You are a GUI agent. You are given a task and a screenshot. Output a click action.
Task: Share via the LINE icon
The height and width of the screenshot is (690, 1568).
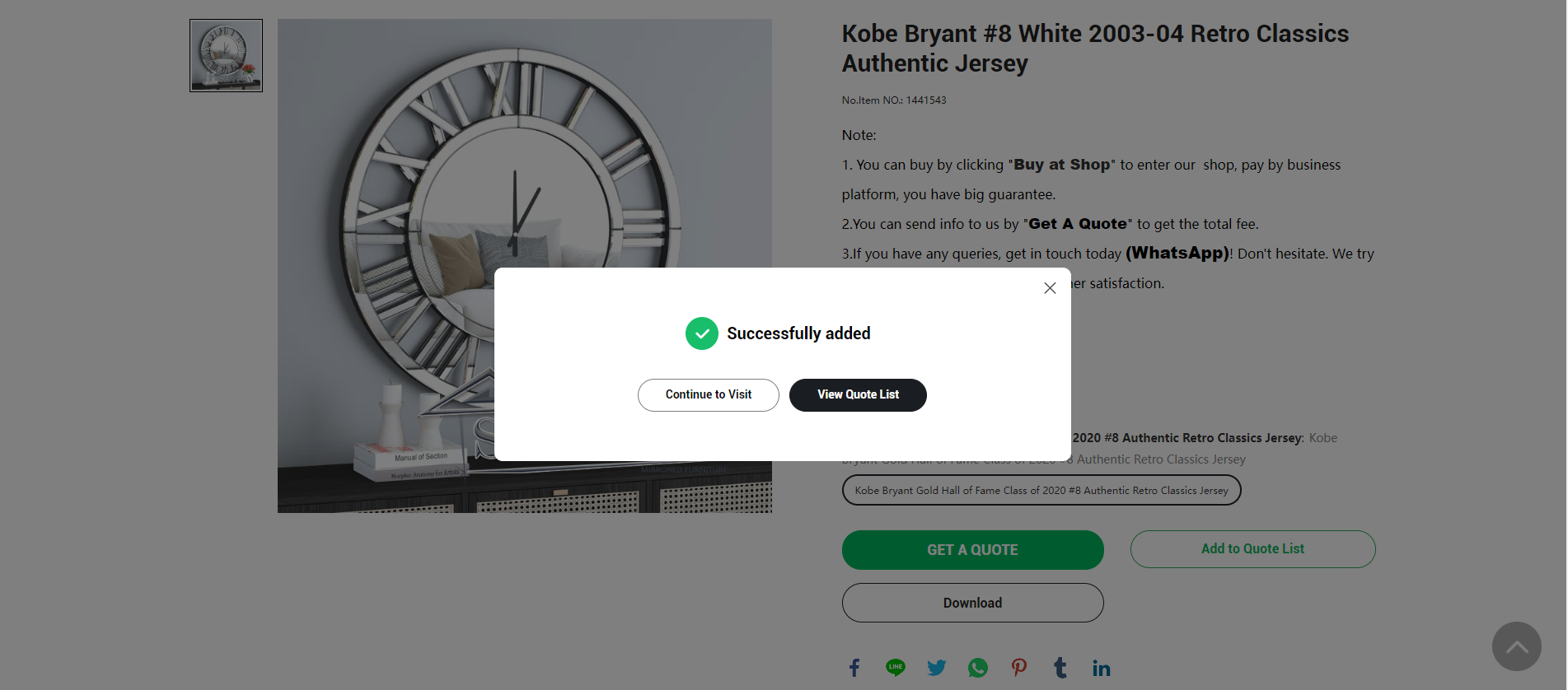[x=896, y=668]
